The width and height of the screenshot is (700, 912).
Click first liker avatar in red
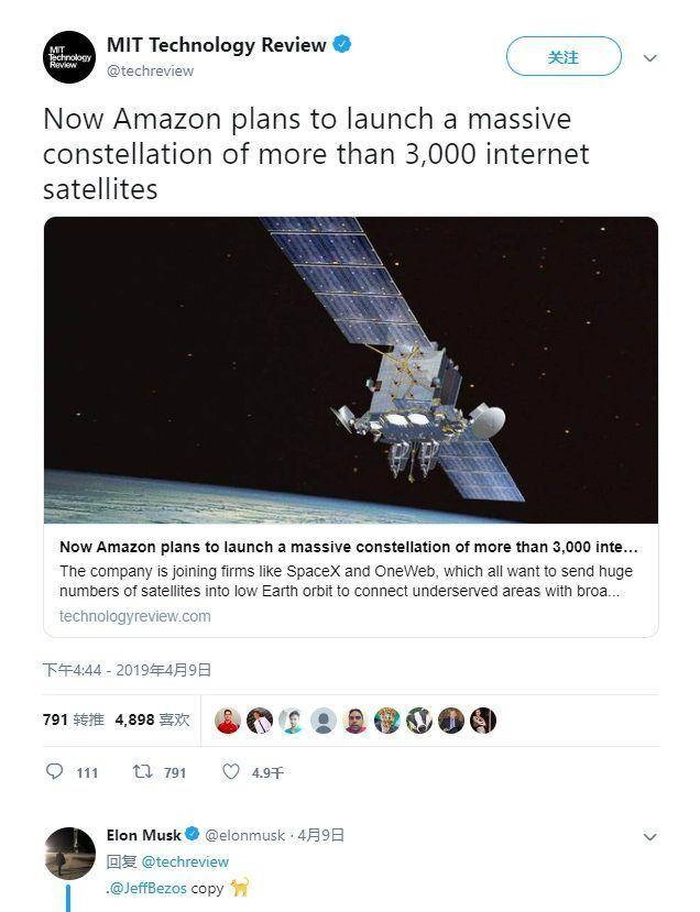pos(228,720)
